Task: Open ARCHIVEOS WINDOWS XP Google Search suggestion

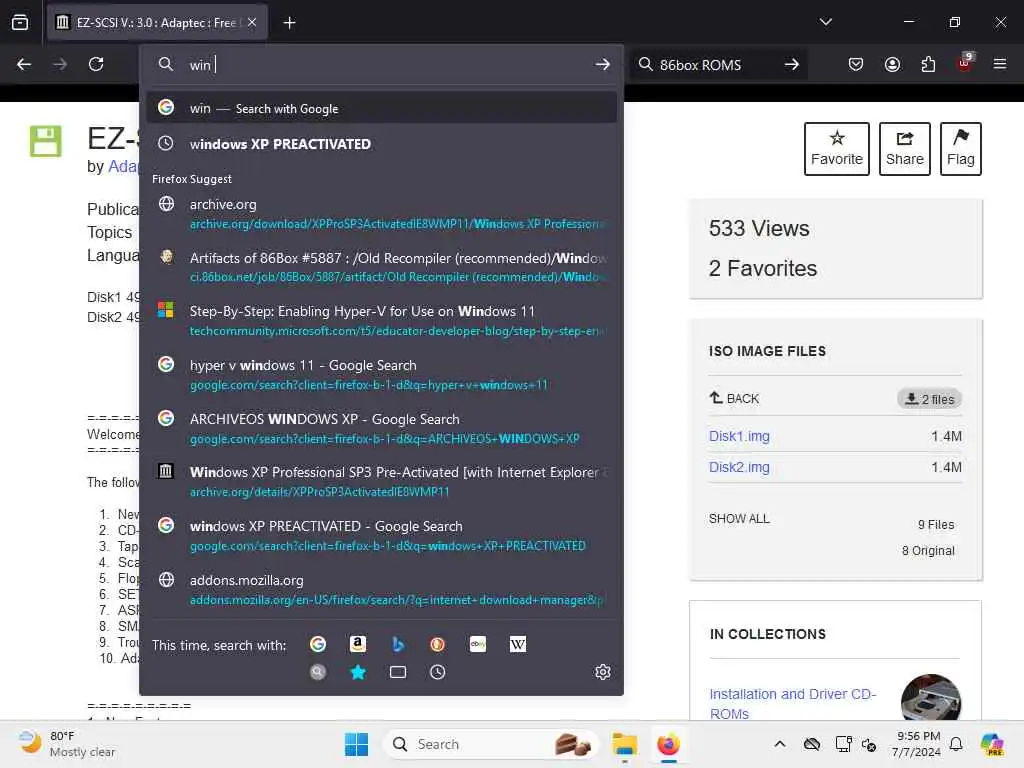Action: tap(381, 428)
